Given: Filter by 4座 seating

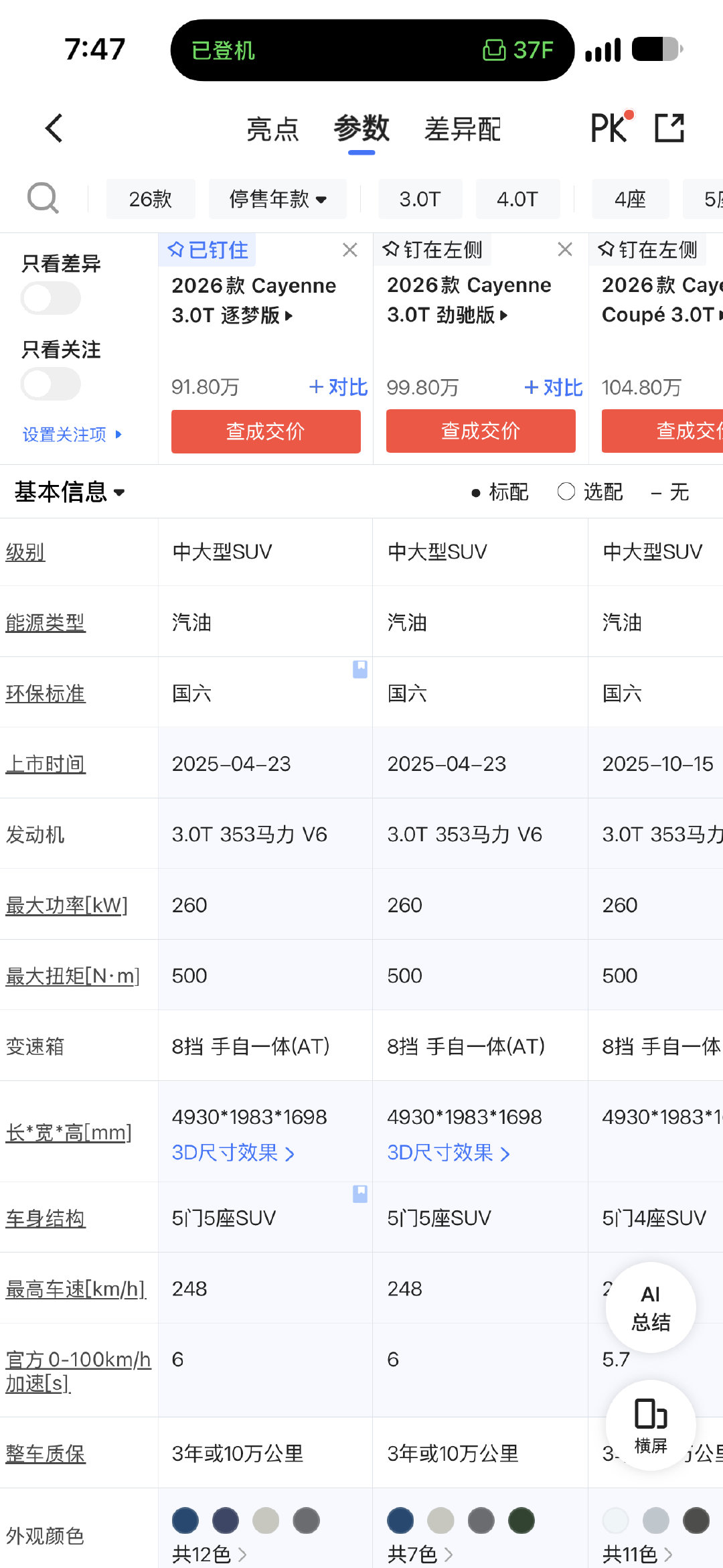Looking at the screenshot, I should [x=631, y=199].
